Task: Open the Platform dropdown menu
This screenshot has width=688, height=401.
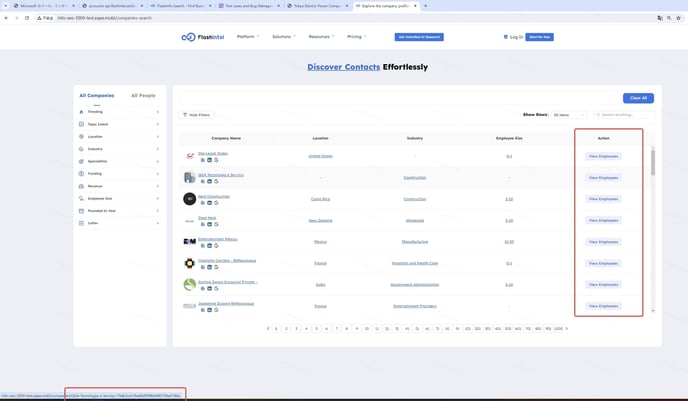Action: 248,36
